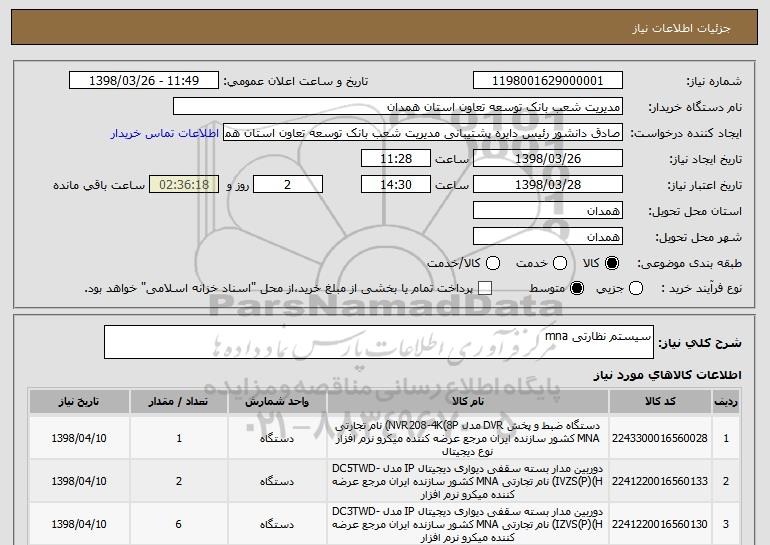The image size is (770, 545).
Task: Click the واحد شمارش column header
Action: click(277, 402)
